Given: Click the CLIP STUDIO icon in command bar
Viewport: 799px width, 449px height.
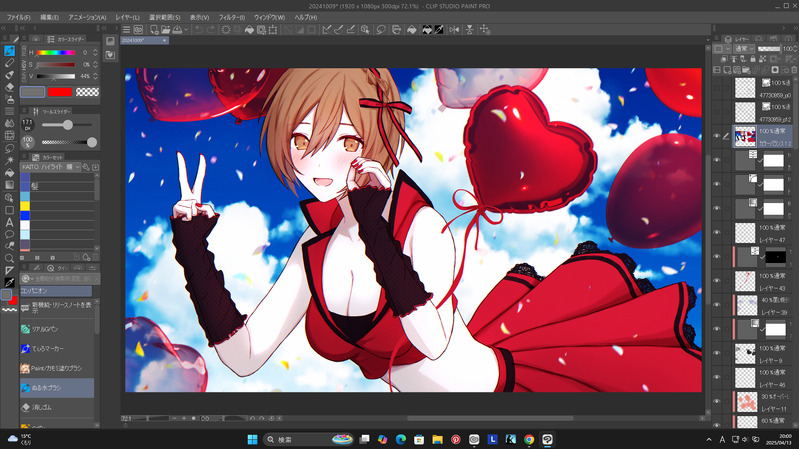Looking at the screenshot, I should click(x=138, y=30).
